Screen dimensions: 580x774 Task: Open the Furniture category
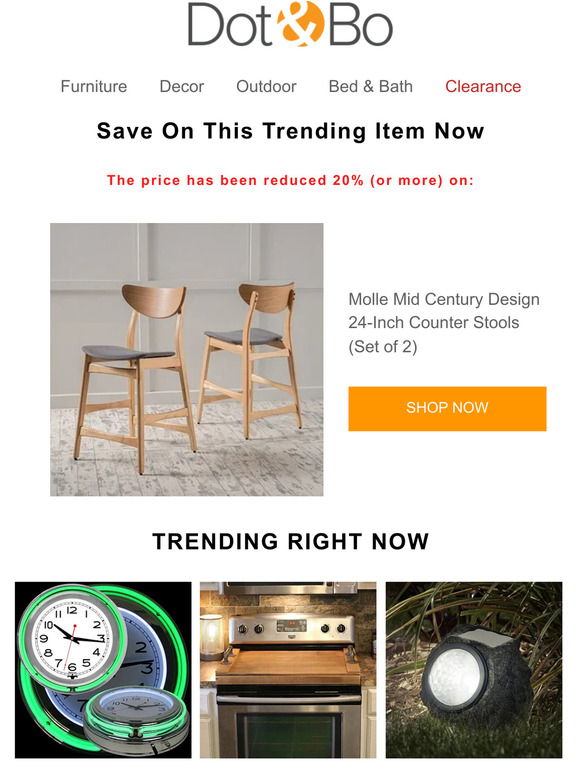(x=94, y=86)
